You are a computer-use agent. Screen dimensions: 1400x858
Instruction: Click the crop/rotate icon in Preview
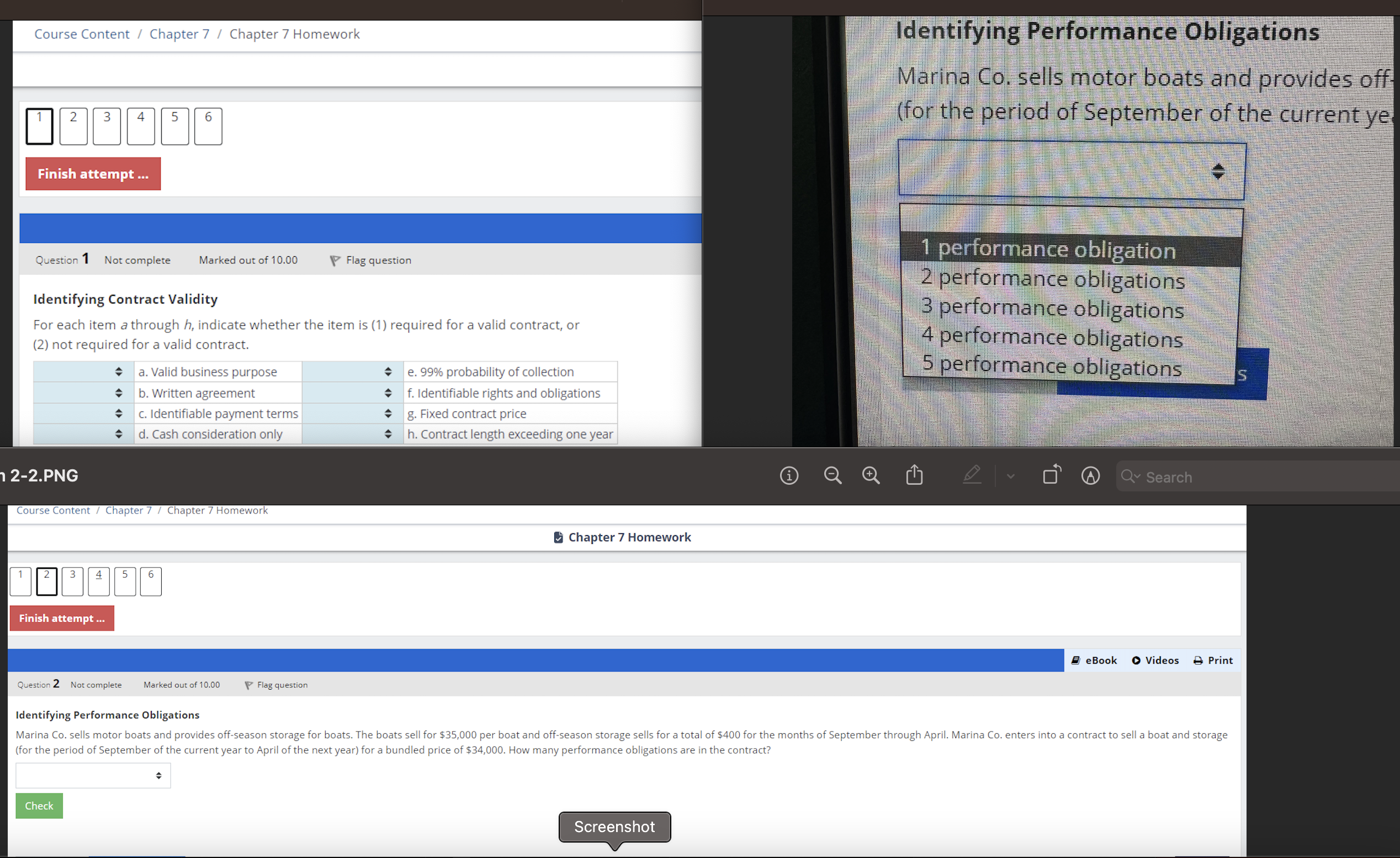[1051, 475]
